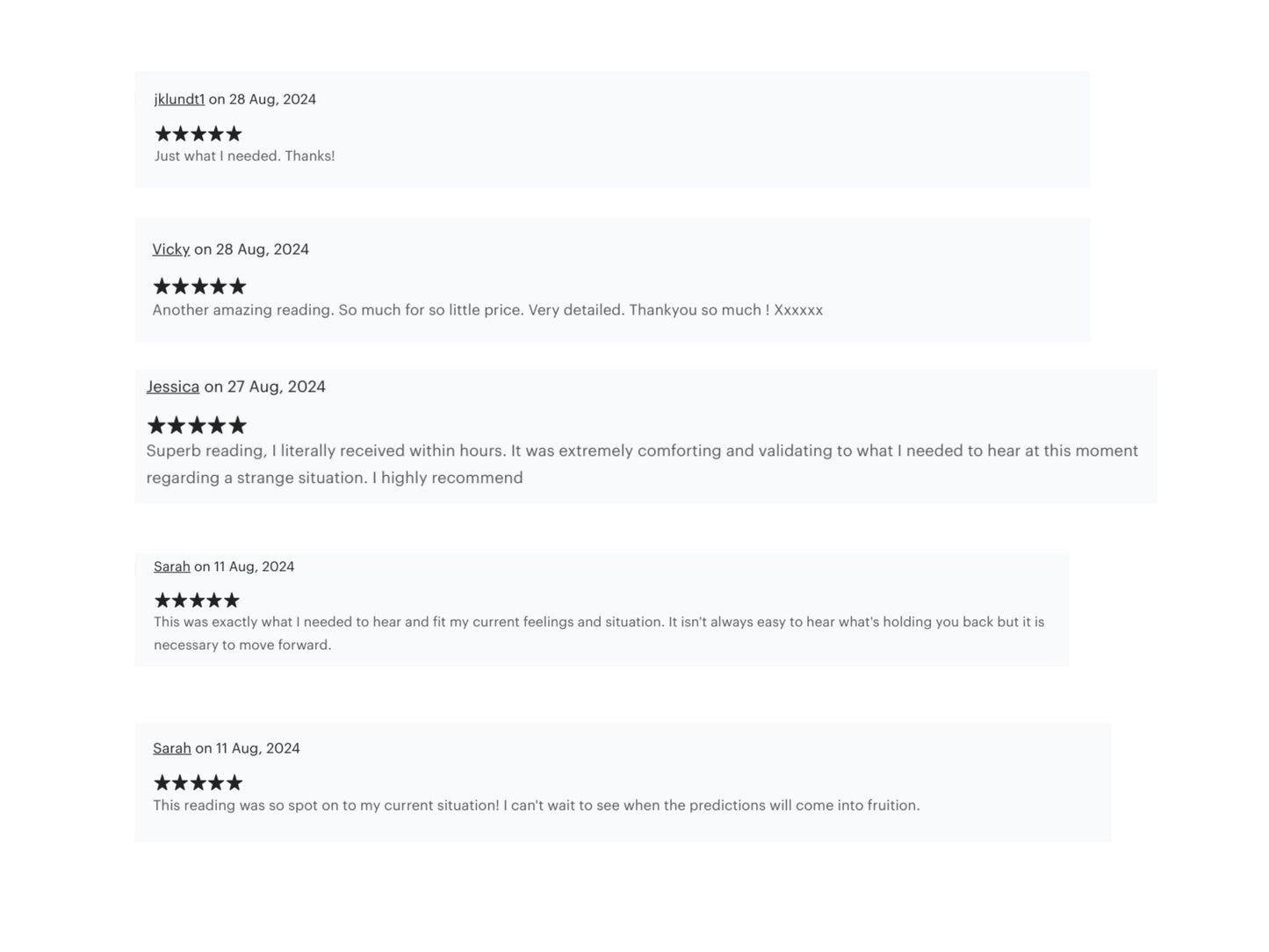This screenshot has height=952, width=1269.
Task: Click Vicky's 'Another amazing reading' review text
Action: tap(487, 310)
